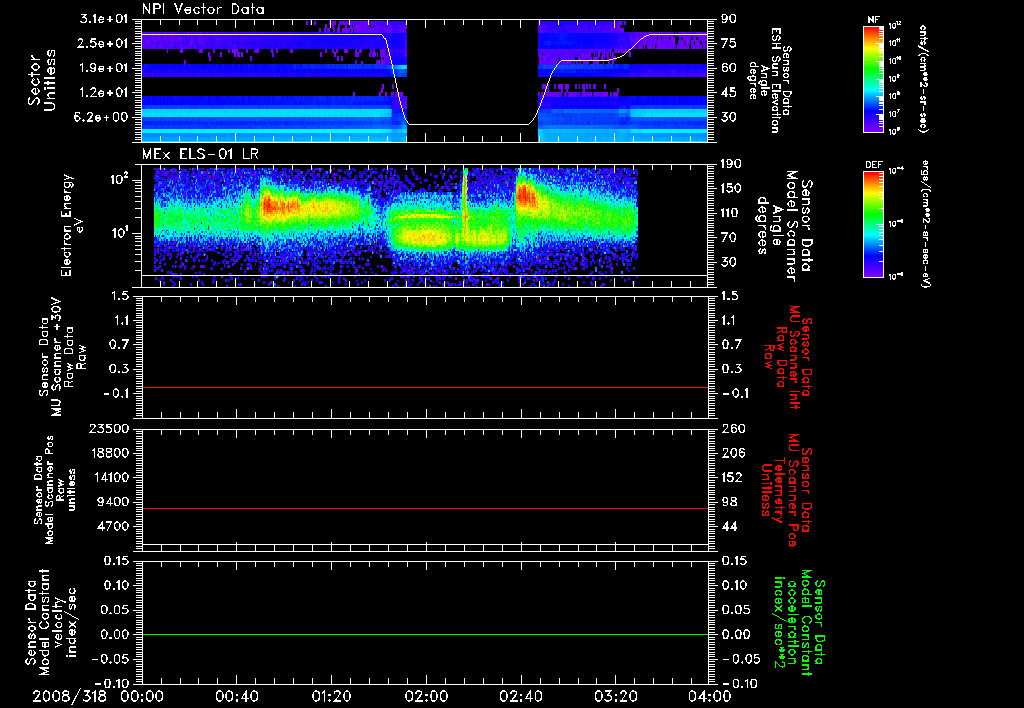The height and width of the screenshot is (708, 1024).
Task: Click the '70' scanner angle axis value
Action: click(x=728, y=238)
